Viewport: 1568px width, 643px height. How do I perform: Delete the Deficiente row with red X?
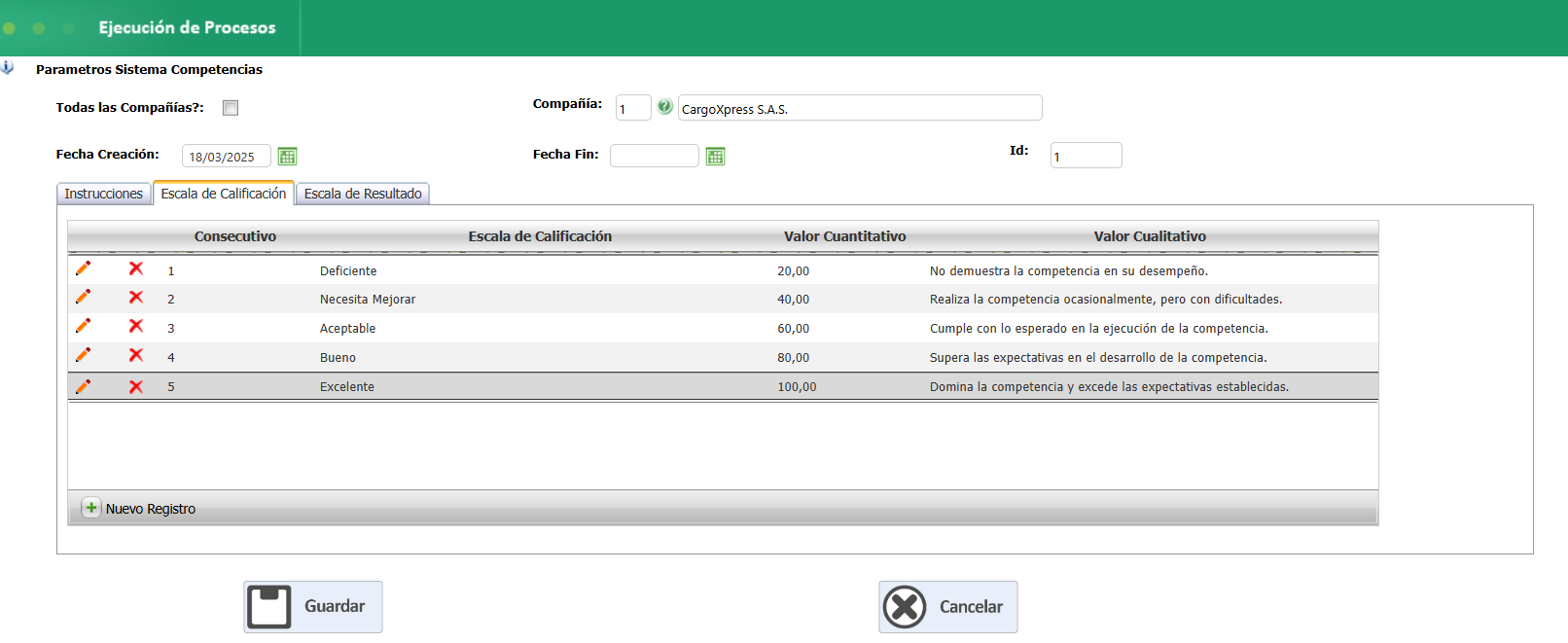tap(136, 268)
